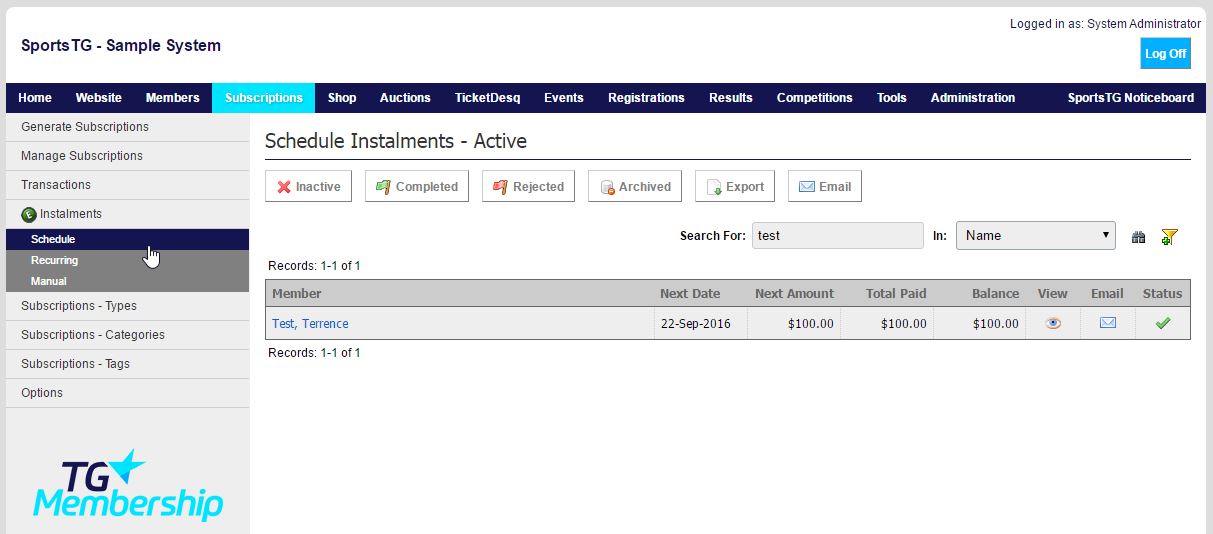This screenshot has height=534, width=1213.
Task: Open the Administration menu
Action: tap(973, 98)
